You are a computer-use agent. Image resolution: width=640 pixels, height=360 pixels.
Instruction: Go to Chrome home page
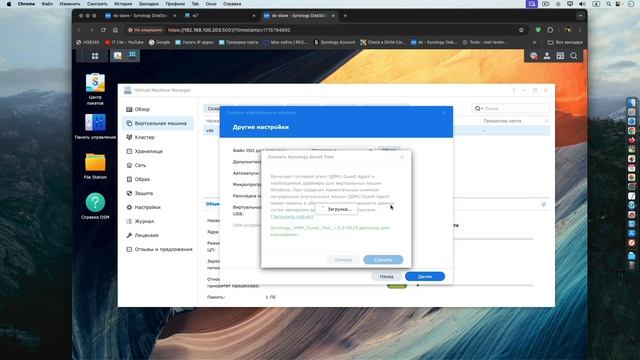pyautogui.click(x=116, y=30)
